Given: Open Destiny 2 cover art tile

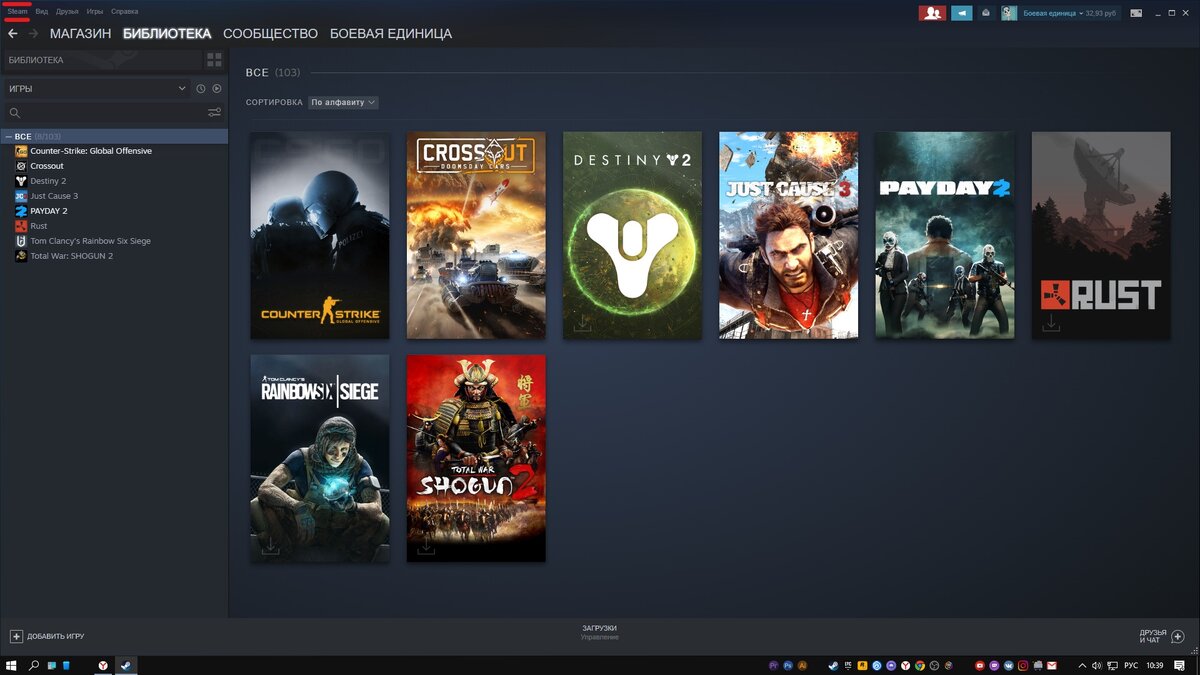Looking at the screenshot, I should tap(632, 235).
